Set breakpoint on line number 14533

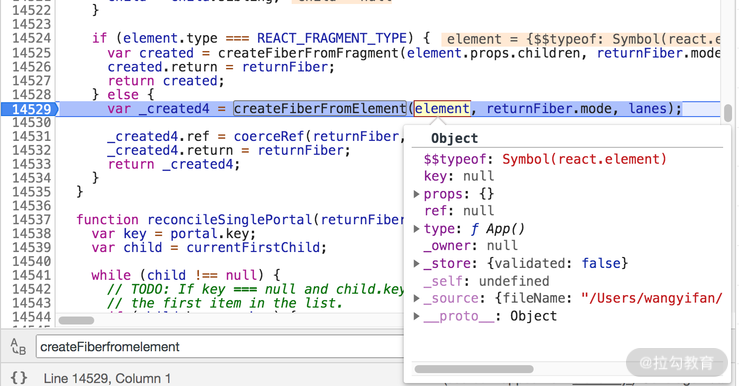(x=31, y=164)
